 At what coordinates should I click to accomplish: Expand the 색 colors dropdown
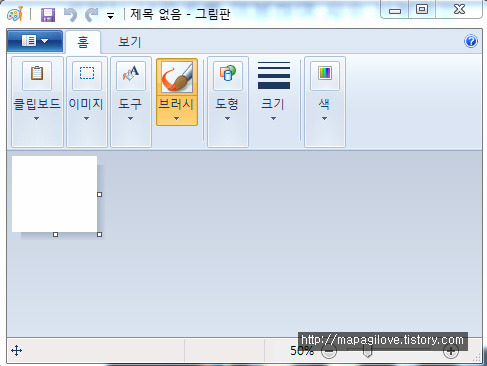point(324,118)
